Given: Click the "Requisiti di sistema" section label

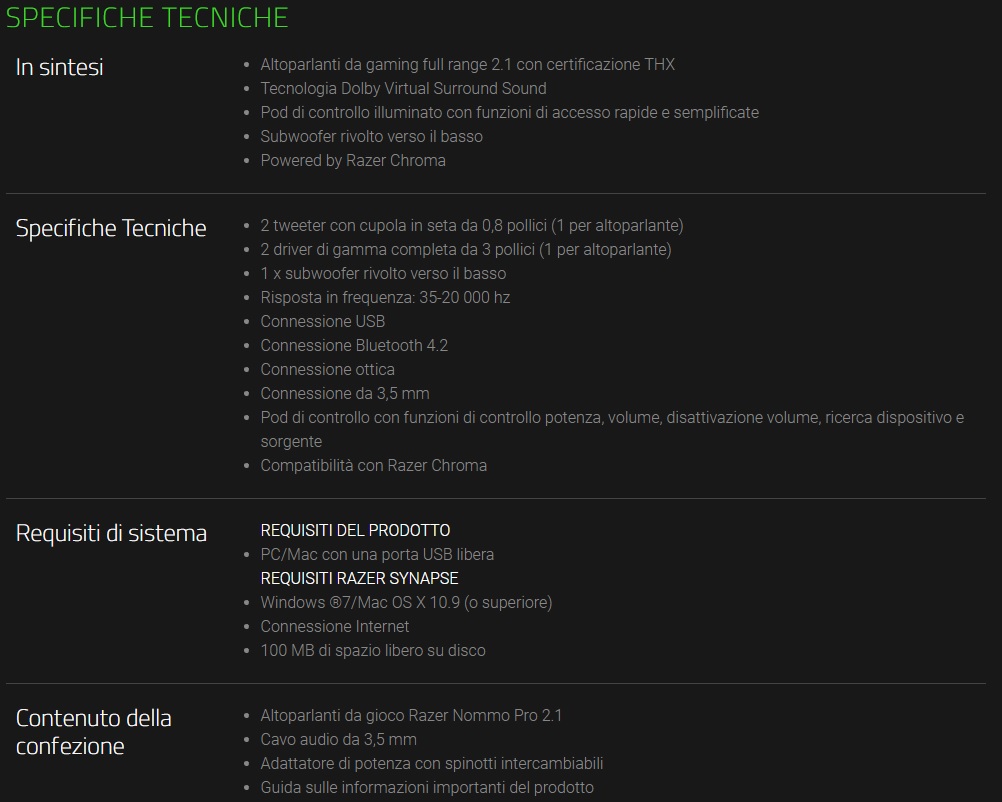Looking at the screenshot, I should [111, 533].
